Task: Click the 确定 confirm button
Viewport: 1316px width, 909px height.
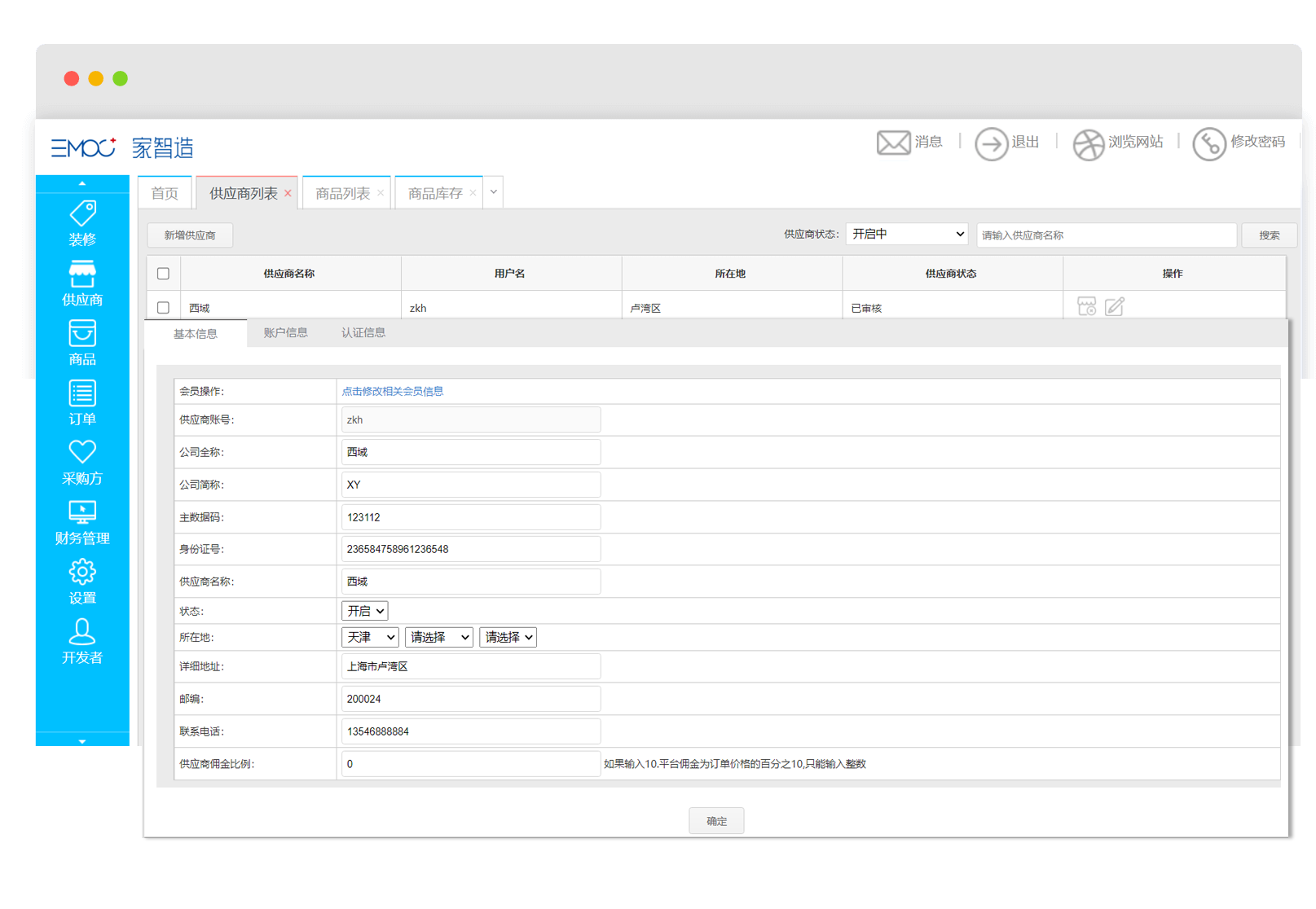Action: [716, 821]
